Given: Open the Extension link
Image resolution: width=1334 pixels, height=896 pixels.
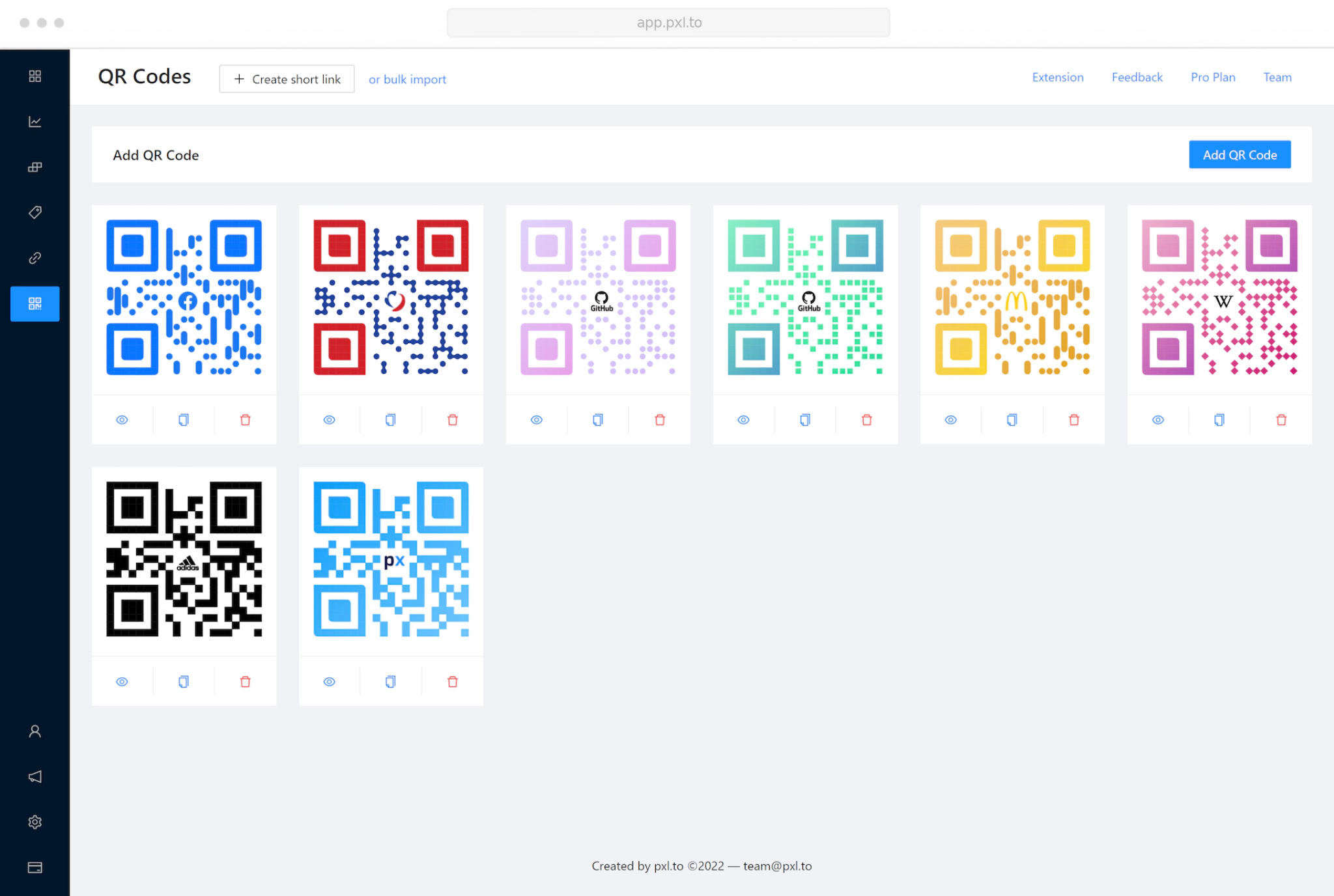Looking at the screenshot, I should (x=1058, y=77).
